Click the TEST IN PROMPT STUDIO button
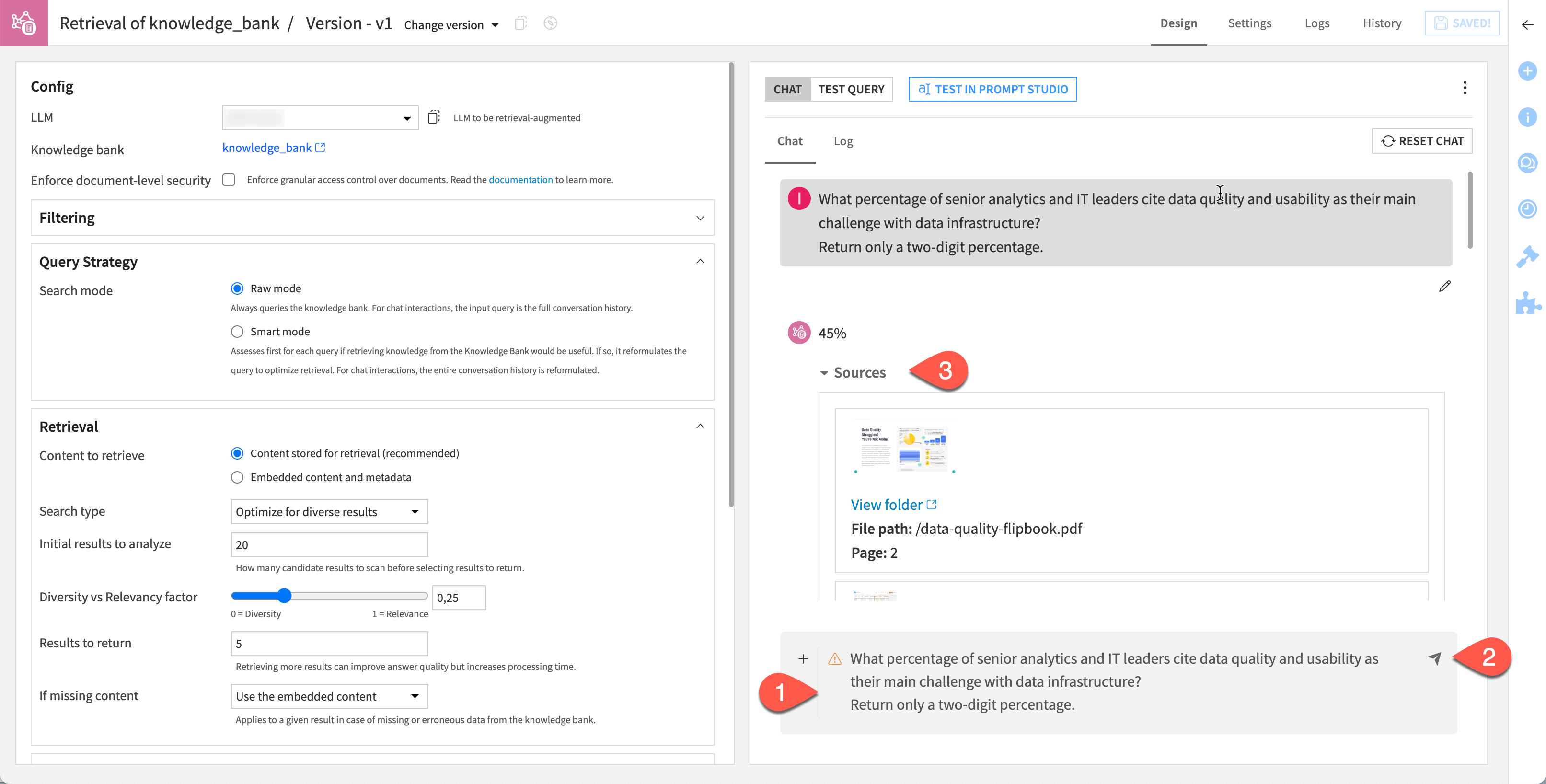Viewport: 1546px width, 784px height. pos(992,89)
